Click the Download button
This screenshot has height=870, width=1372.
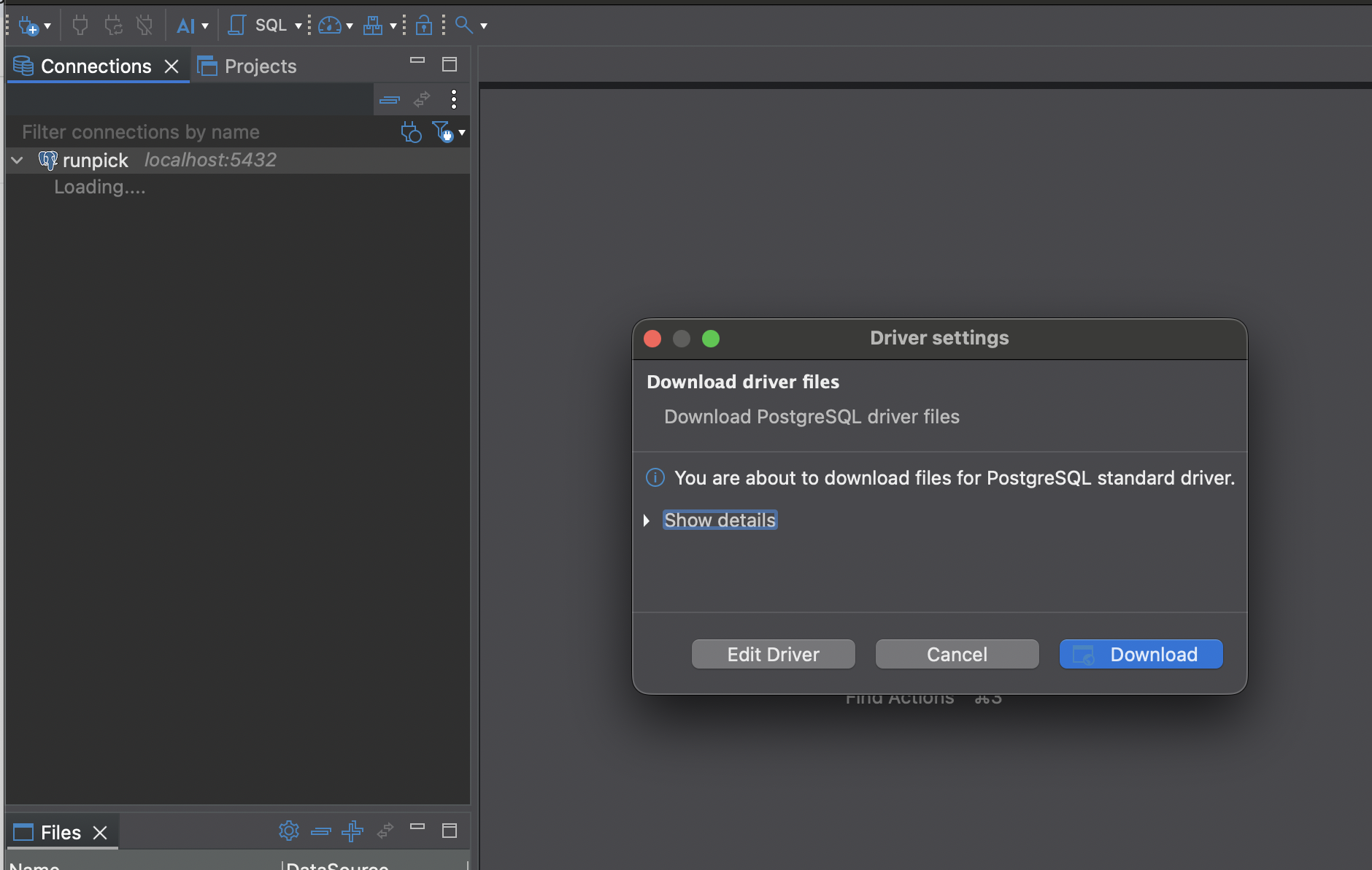pyautogui.click(x=1141, y=654)
